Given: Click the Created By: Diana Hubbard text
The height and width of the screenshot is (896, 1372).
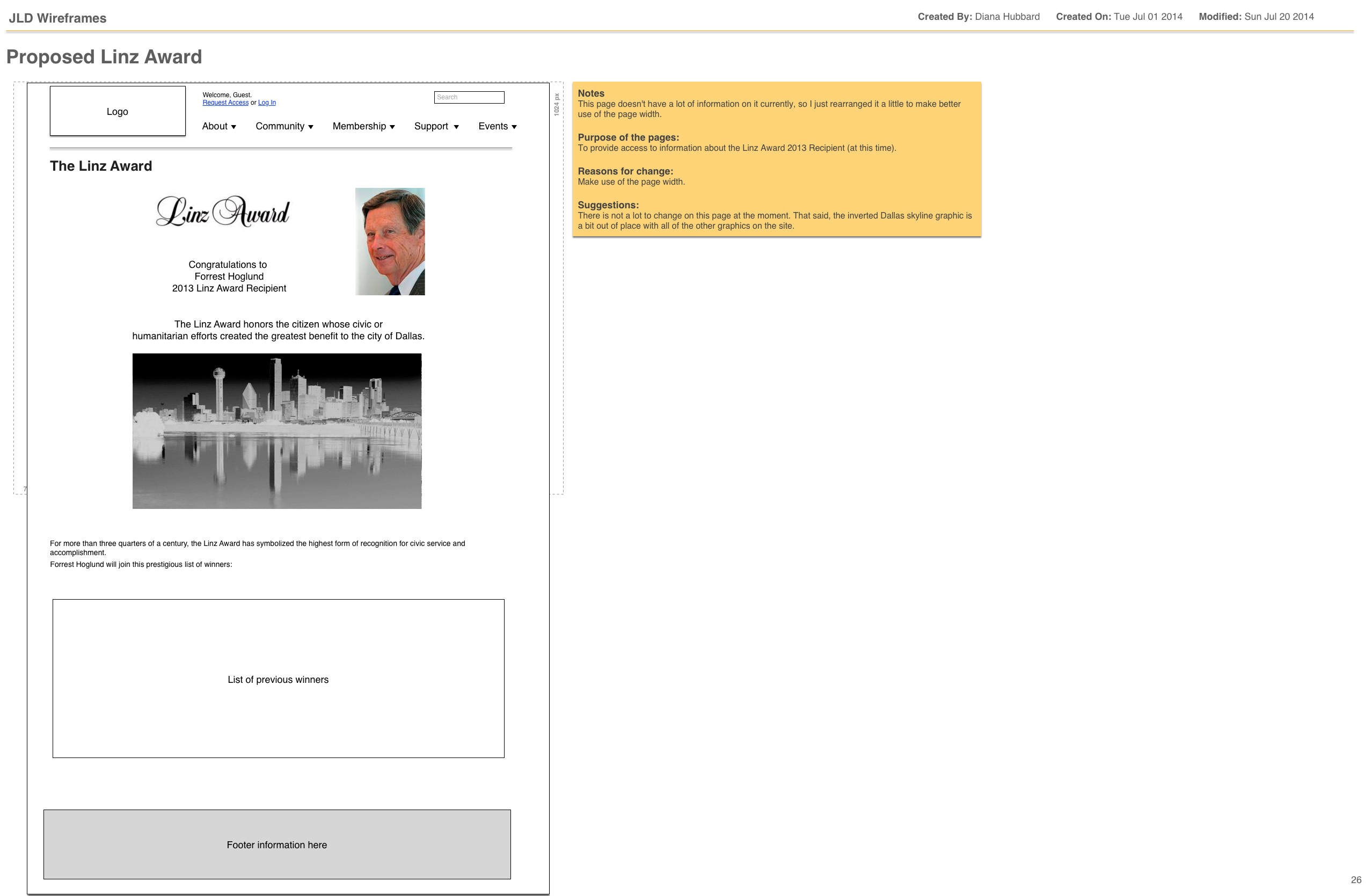Looking at the screenshot, I should (978, 17).
